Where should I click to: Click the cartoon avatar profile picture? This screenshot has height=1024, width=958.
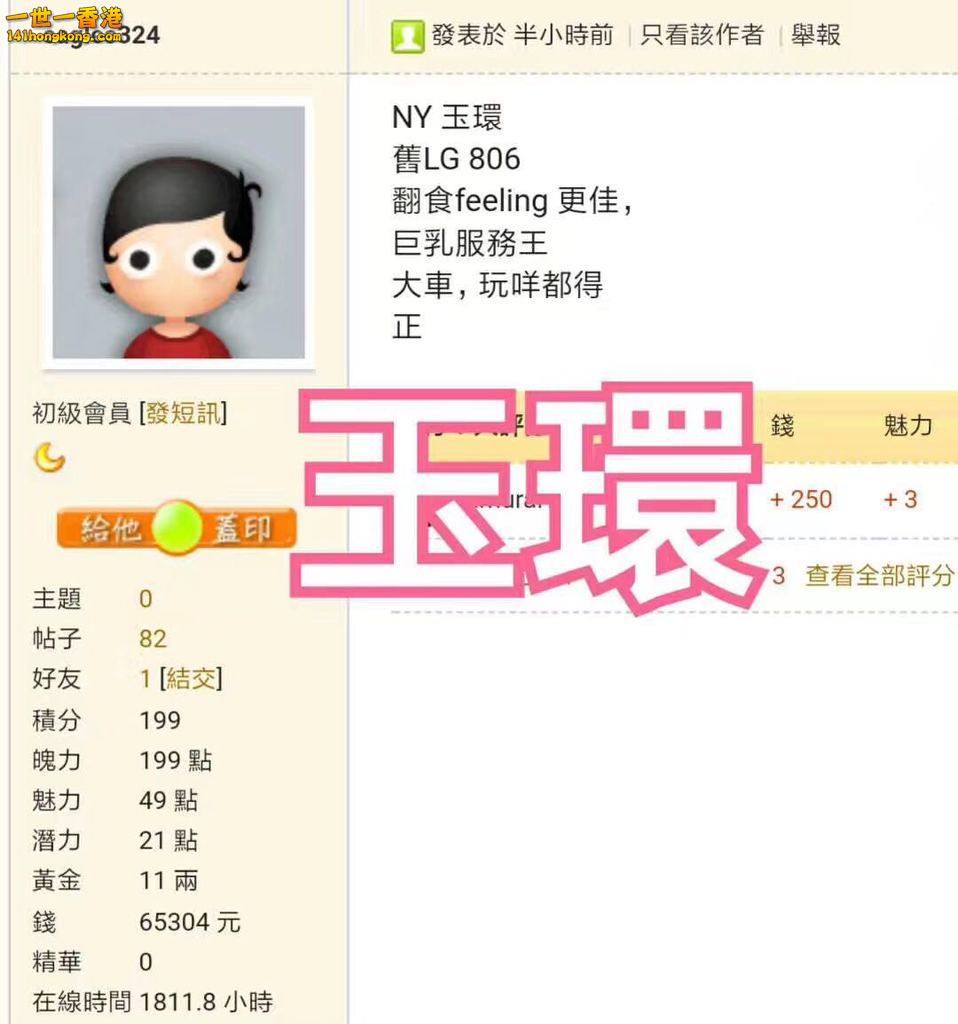point(178,232)
